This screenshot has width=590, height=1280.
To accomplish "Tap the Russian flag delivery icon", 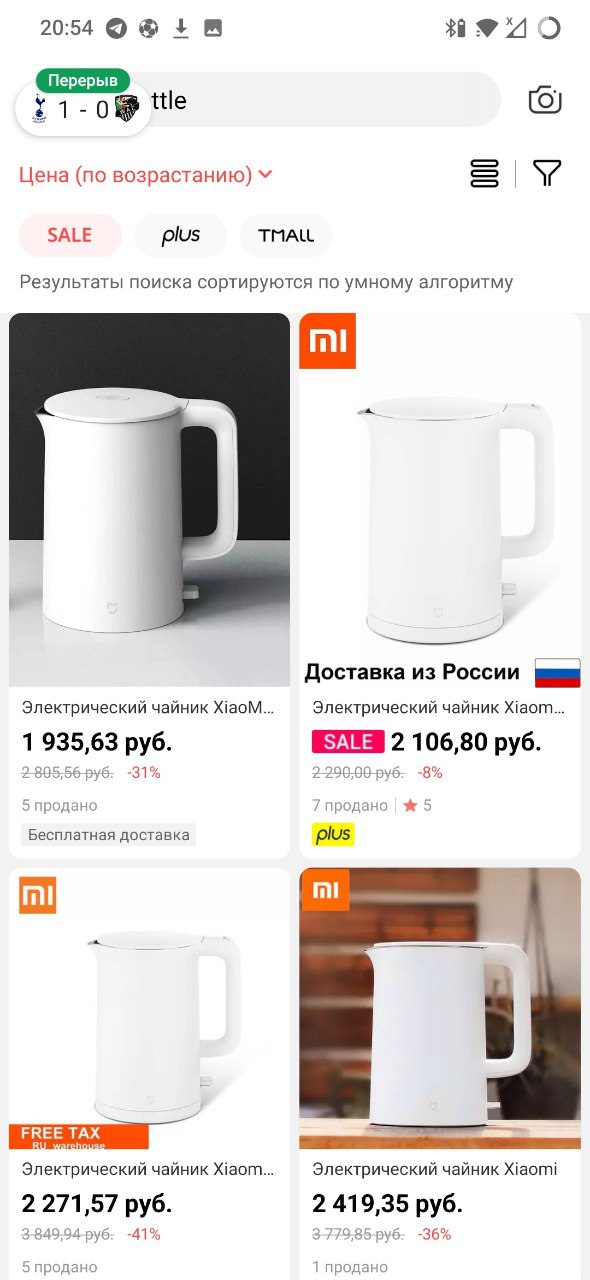I will [x=558, y=673].
